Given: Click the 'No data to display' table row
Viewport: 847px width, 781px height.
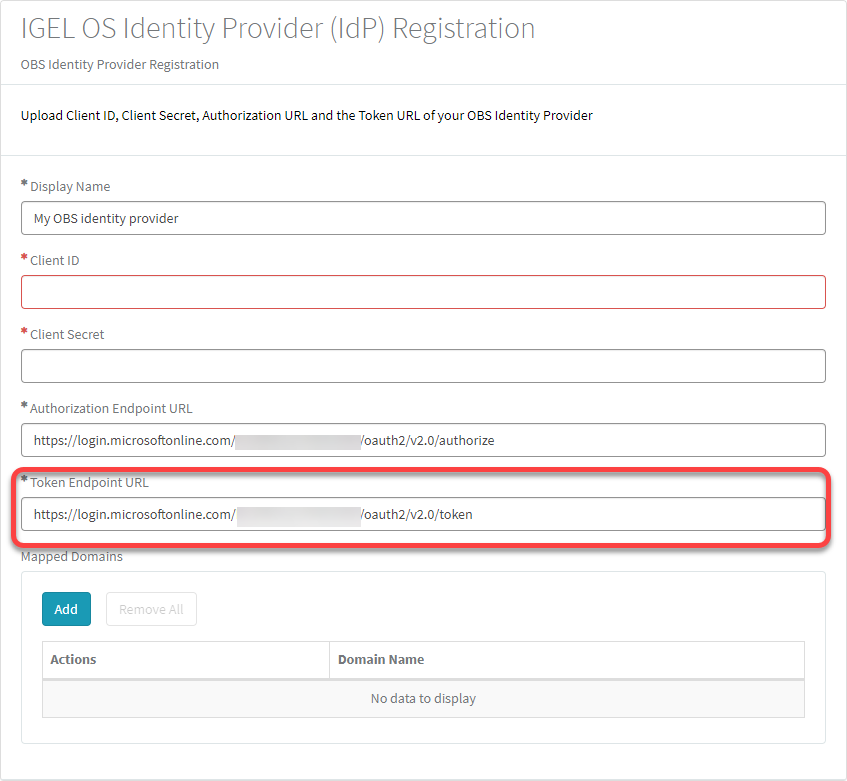Looking at the screenshot, I should 423,698.
